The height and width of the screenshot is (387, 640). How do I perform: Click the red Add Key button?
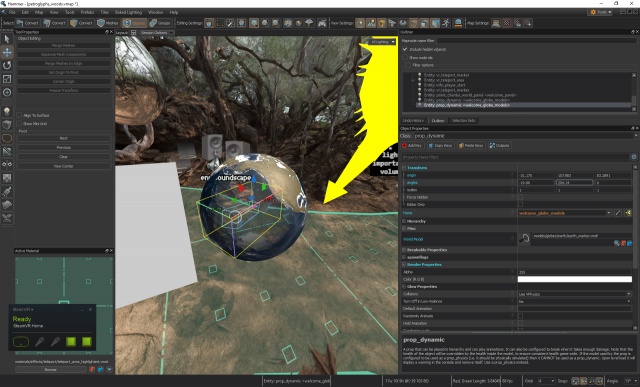point(412,145)
